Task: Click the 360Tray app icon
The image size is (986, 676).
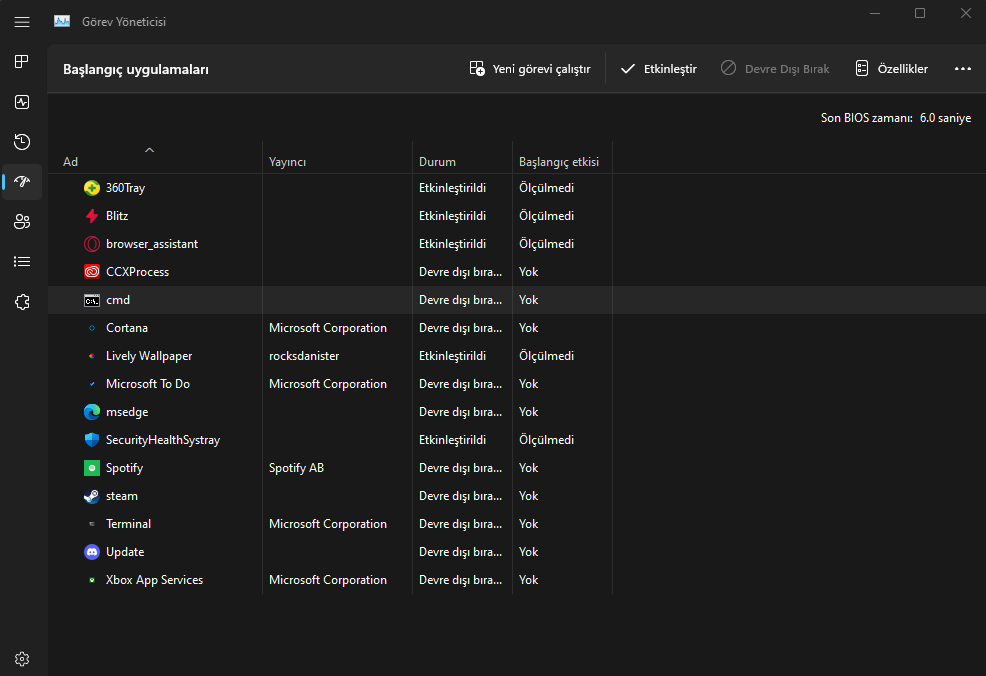Action: pyautogui.click(x=92, y=188)
